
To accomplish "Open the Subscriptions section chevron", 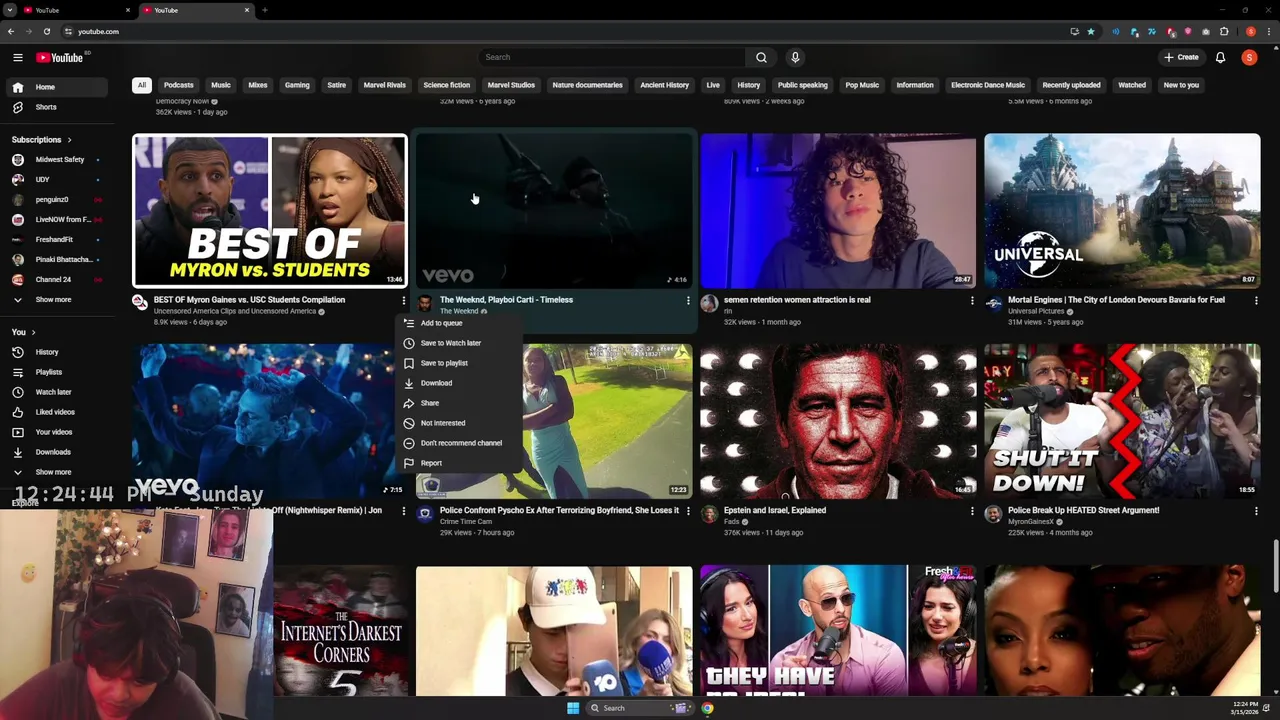I will click(x=69, y=140).
